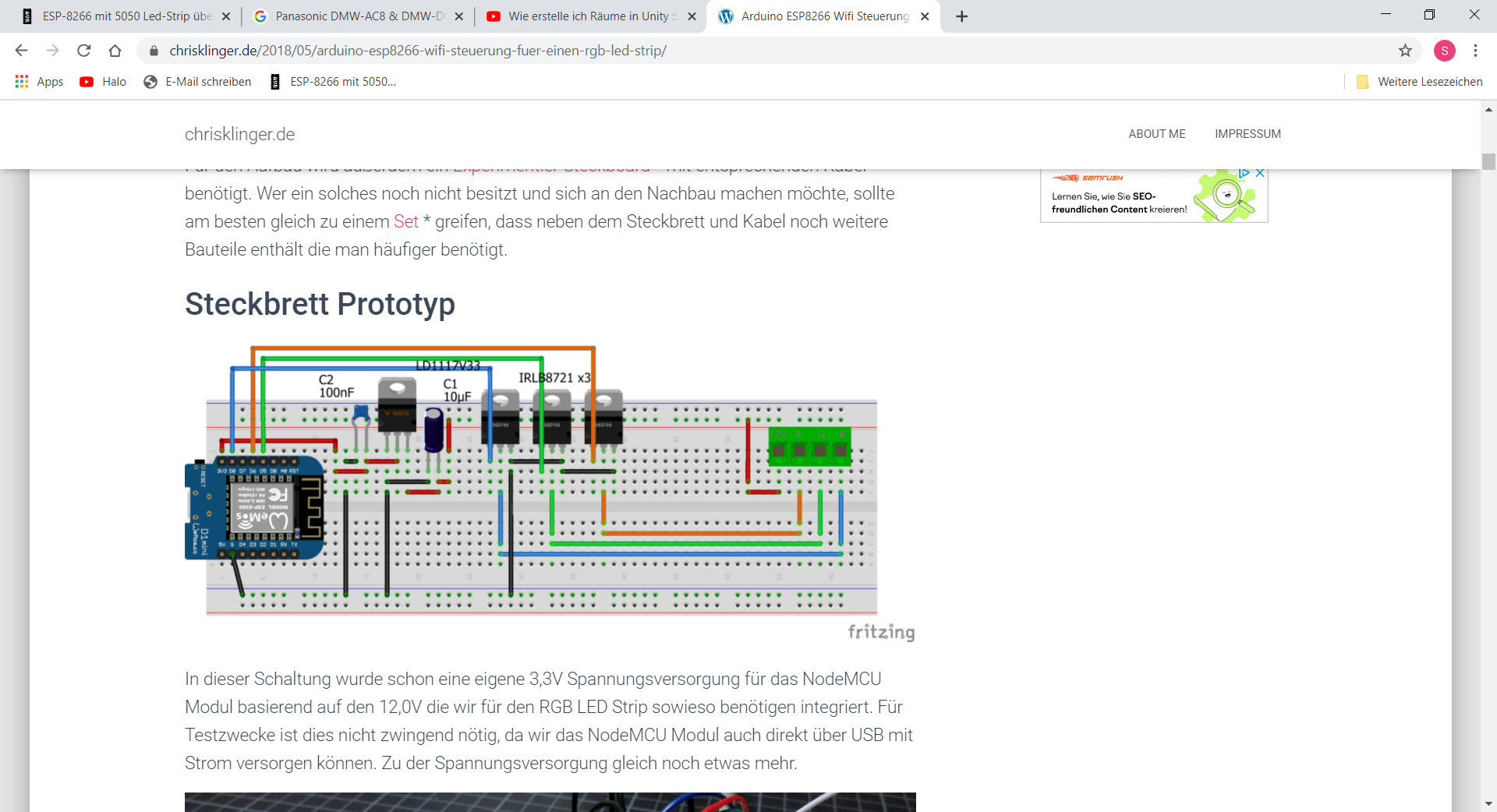This screenshot has height=812, width=1497.
Task: Click the site security lock icon
Action: pos(153,50)
